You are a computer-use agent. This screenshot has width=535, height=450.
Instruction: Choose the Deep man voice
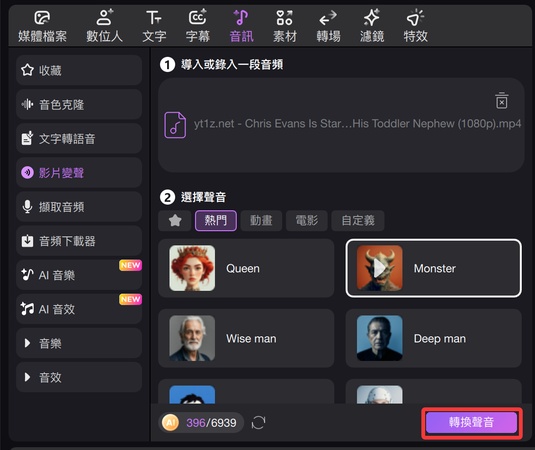pos(434,338)
